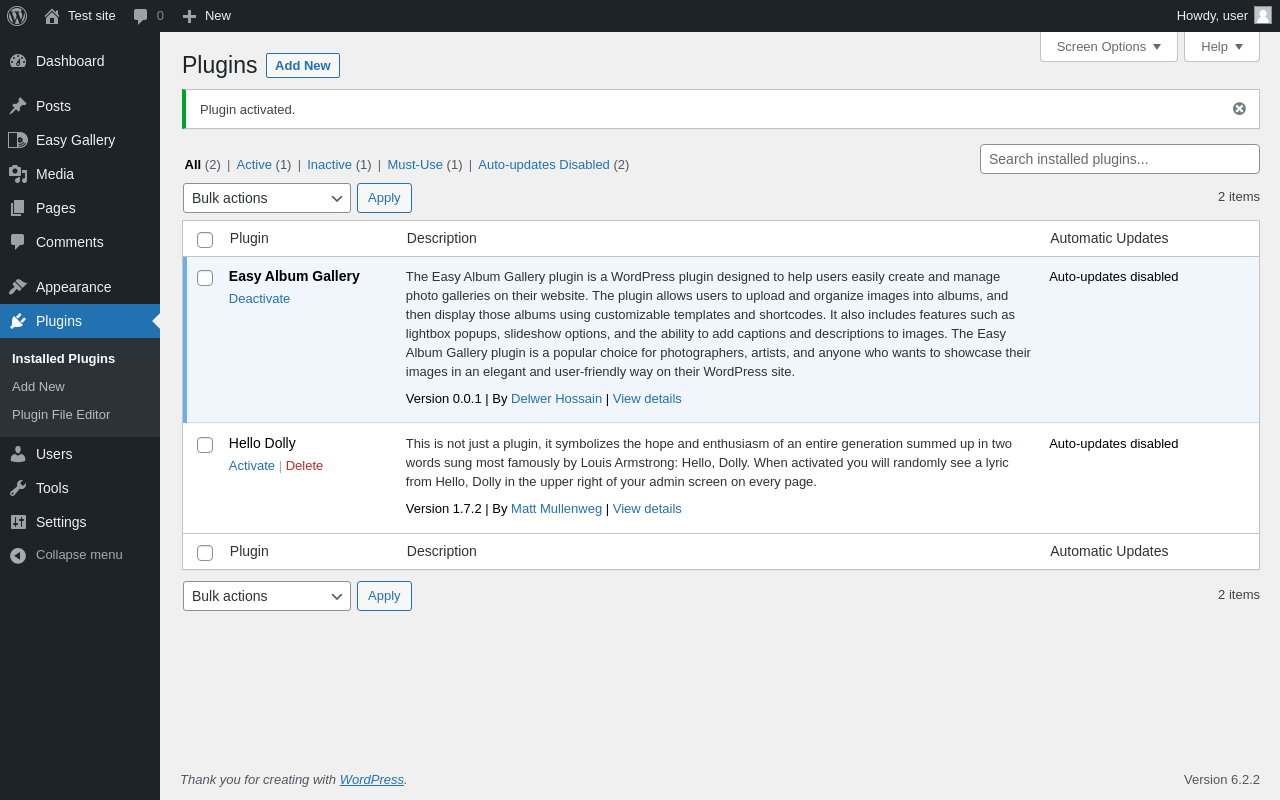Click Collapse menu label
The image size is (1280, 800).
pos(79,555)
